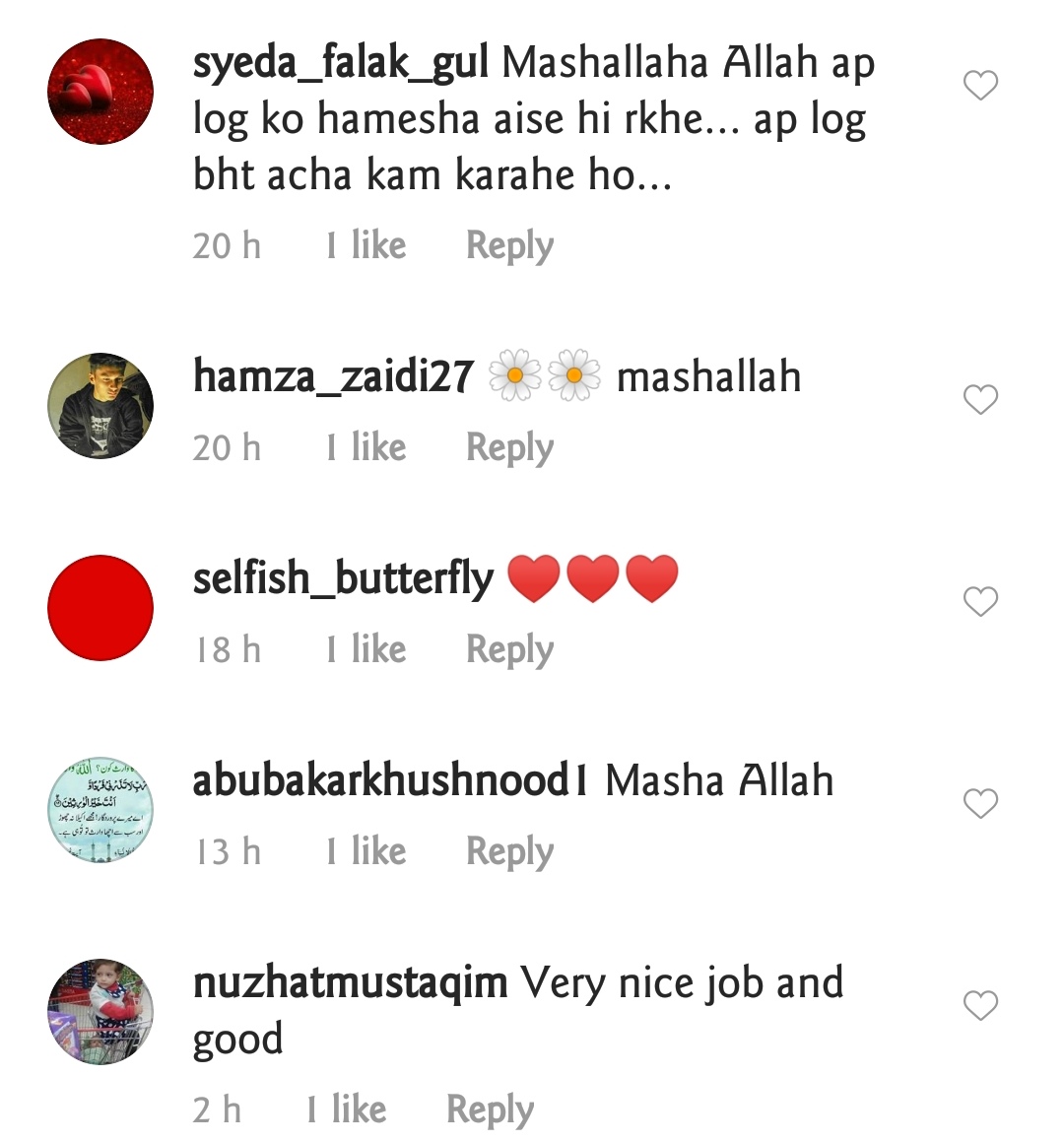
Task: Open hamza_zaidi27's profile avatar
Action: [100, 406]
